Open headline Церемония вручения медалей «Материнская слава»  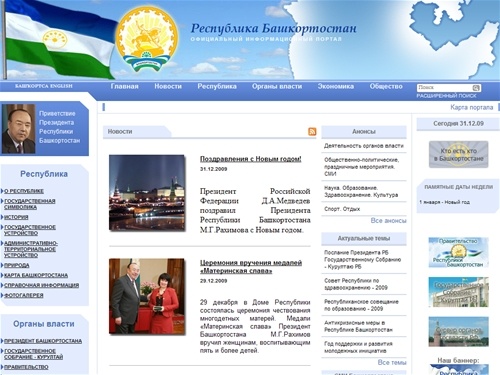251,267
